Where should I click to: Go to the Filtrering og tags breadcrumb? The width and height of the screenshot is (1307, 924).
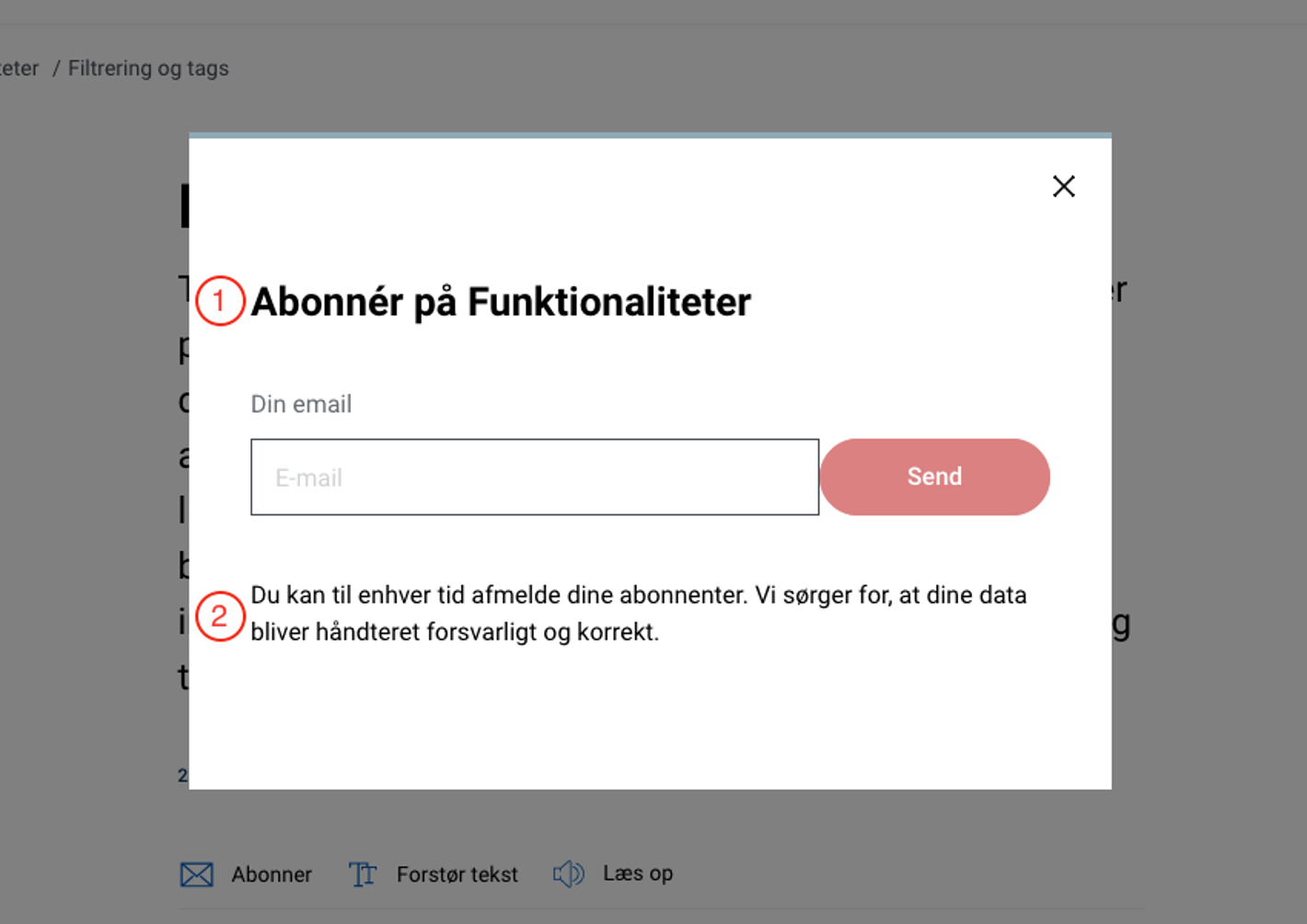pos(148,69)
